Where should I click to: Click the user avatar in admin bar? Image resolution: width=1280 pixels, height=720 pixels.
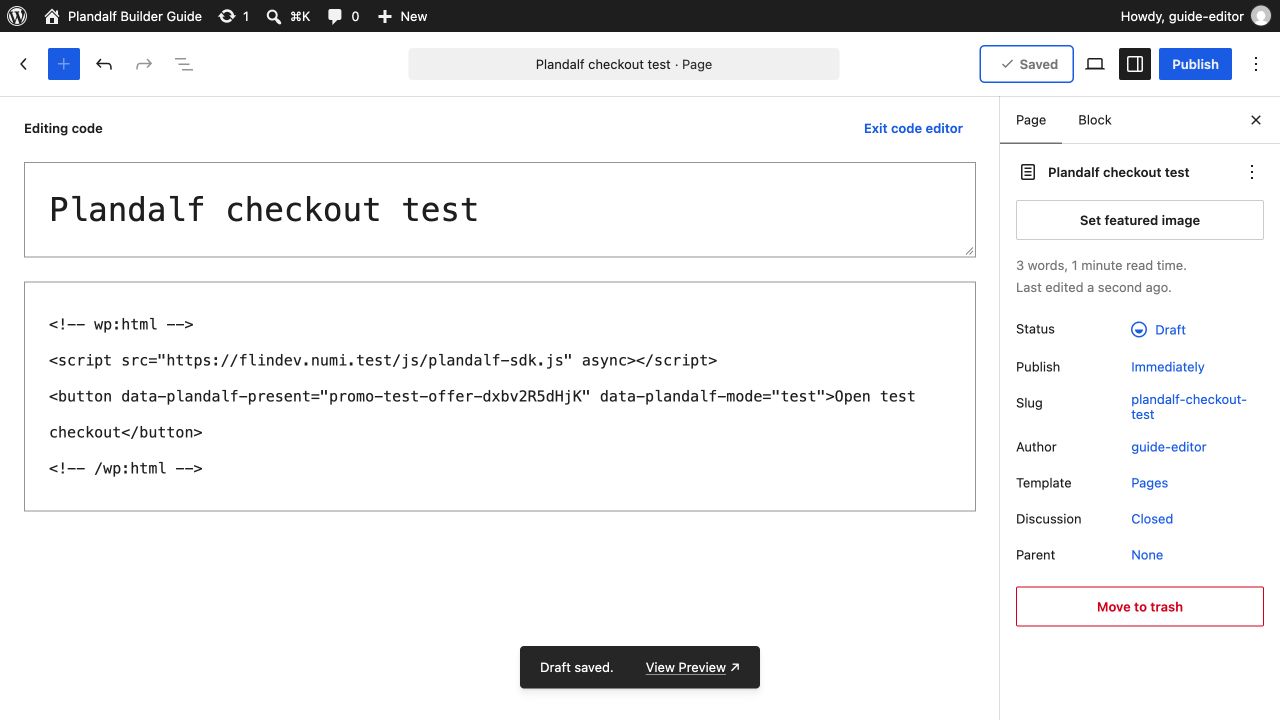(x=1261, y=16)
